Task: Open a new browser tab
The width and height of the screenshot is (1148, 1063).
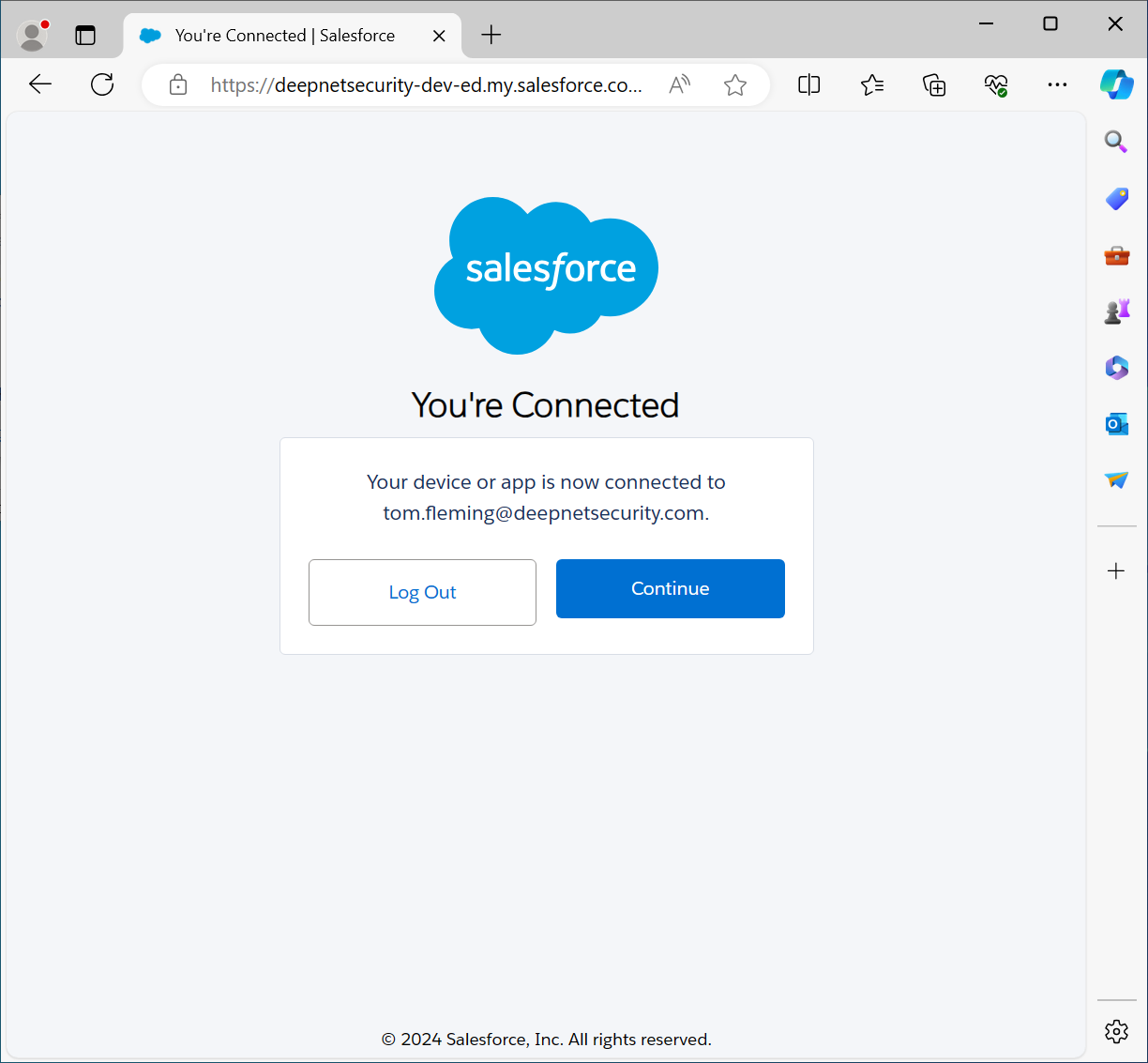Action: click(x=491, y=36)
